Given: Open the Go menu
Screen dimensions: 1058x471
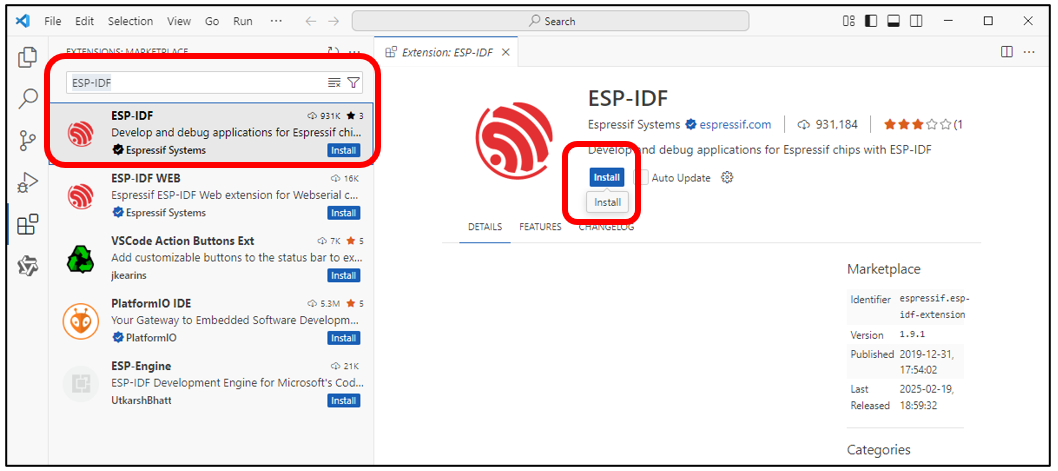Looking at the screenshot, I should click(x=212, y=21).
